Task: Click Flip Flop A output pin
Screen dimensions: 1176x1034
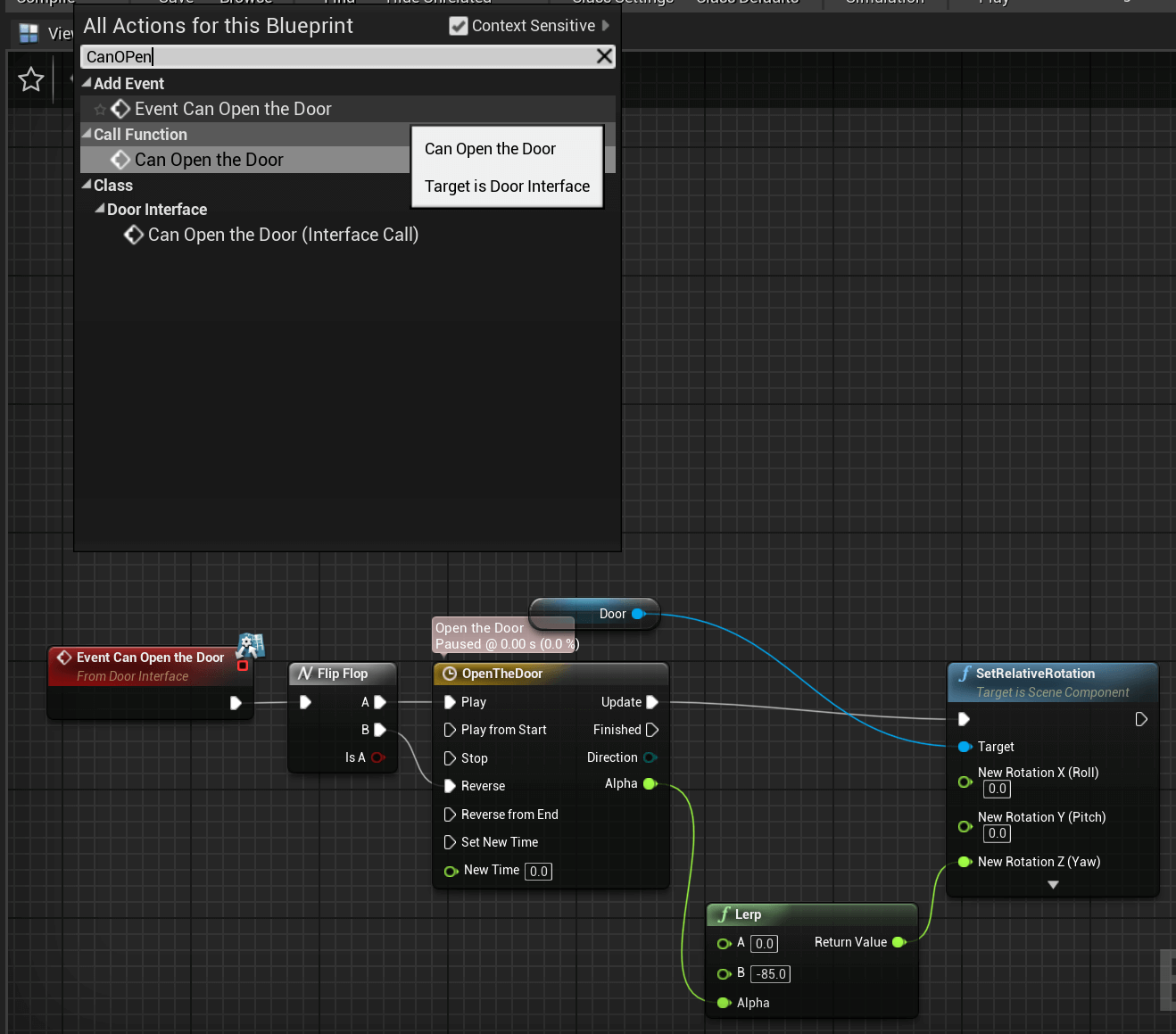Action: (380, 702)
